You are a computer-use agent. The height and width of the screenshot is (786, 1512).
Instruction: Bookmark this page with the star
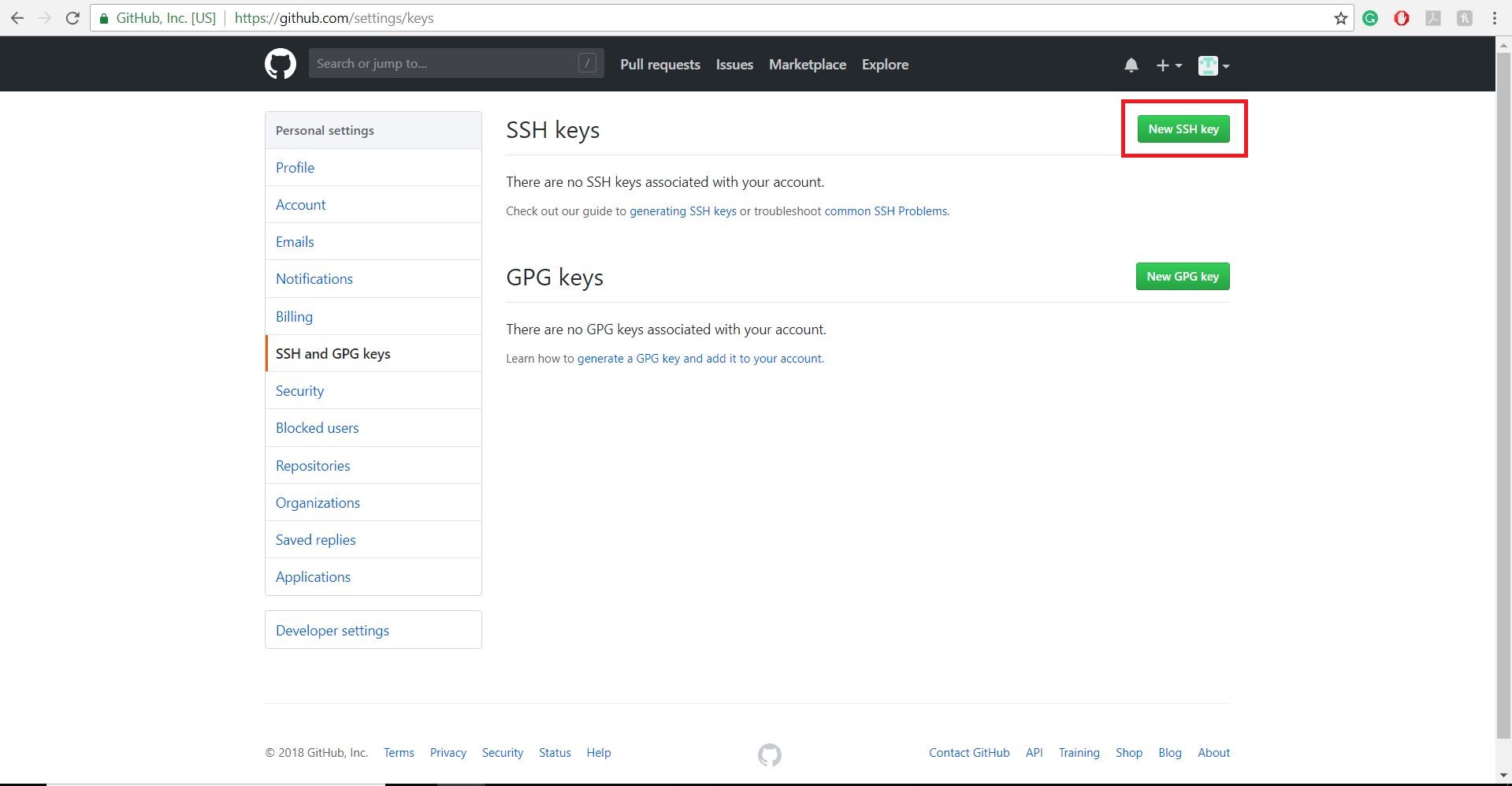pyautogui.click(x=1341, y=18)
